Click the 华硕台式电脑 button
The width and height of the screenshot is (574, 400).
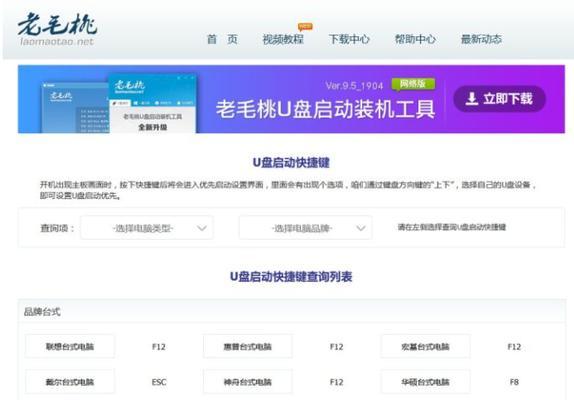pyautogui.click(x=425, y=382)
